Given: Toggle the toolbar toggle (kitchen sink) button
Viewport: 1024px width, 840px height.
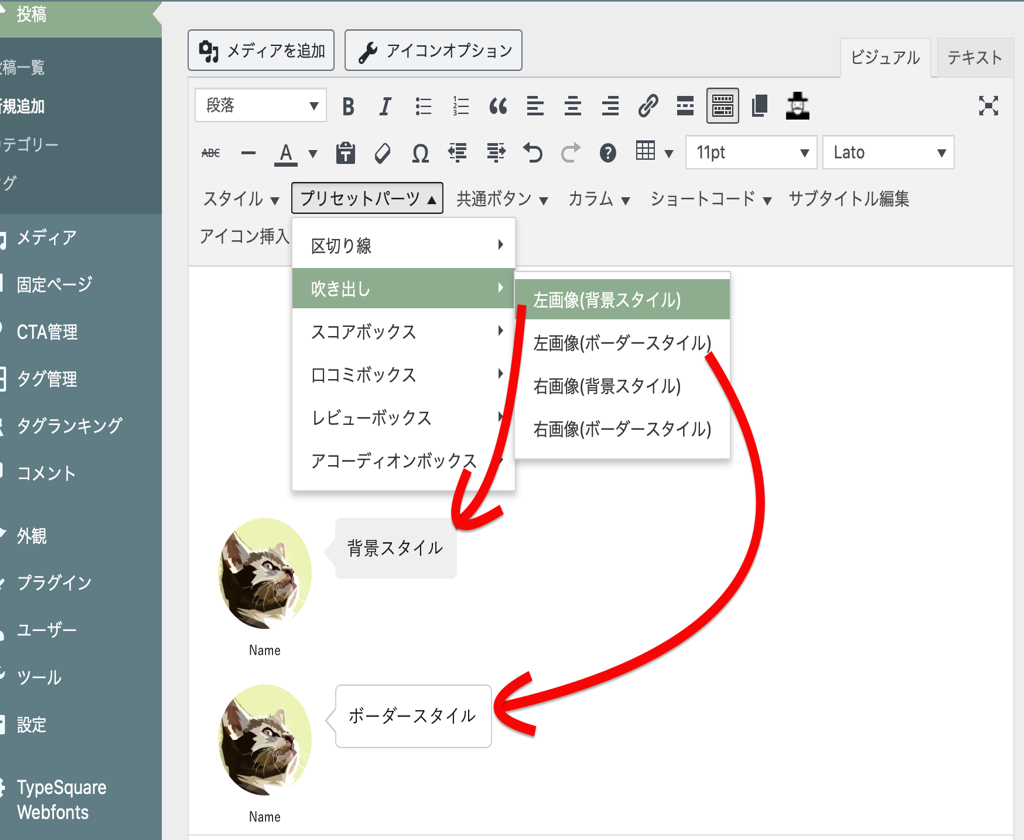Looking at the screenshot, I should 722,106.
